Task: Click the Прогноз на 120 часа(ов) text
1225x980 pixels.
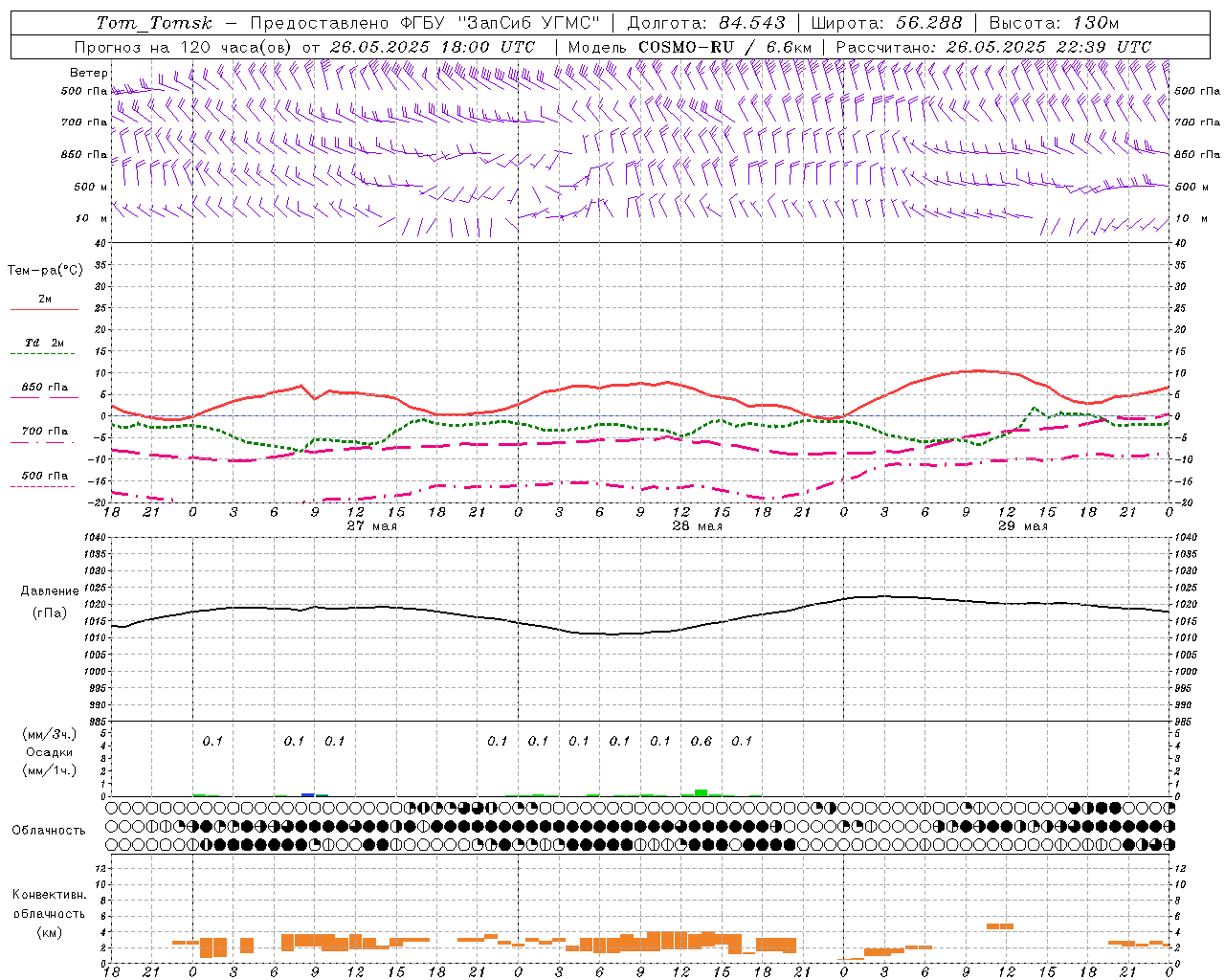Action: 183,47
